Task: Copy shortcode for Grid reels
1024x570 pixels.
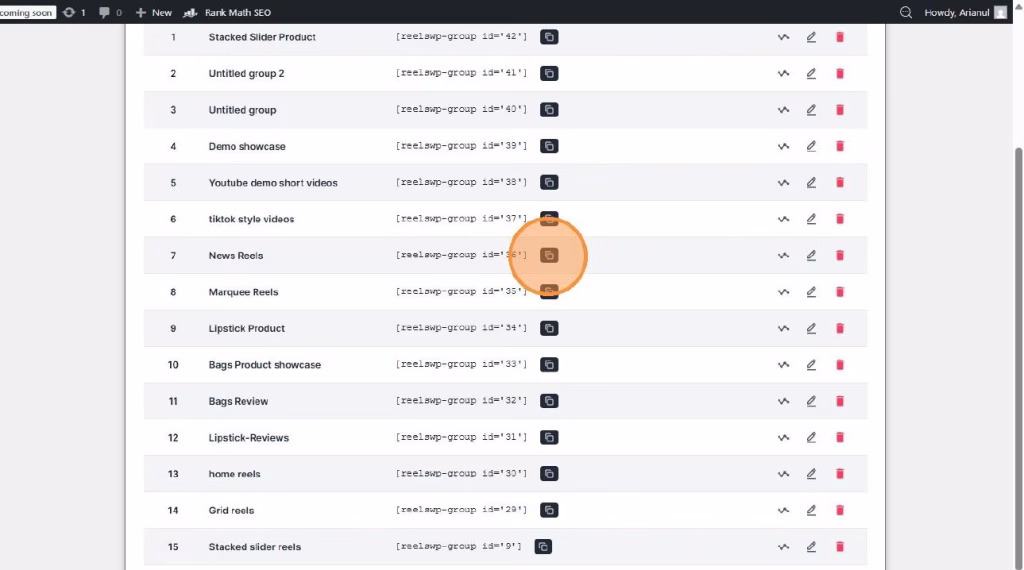Action: [549, 510]
